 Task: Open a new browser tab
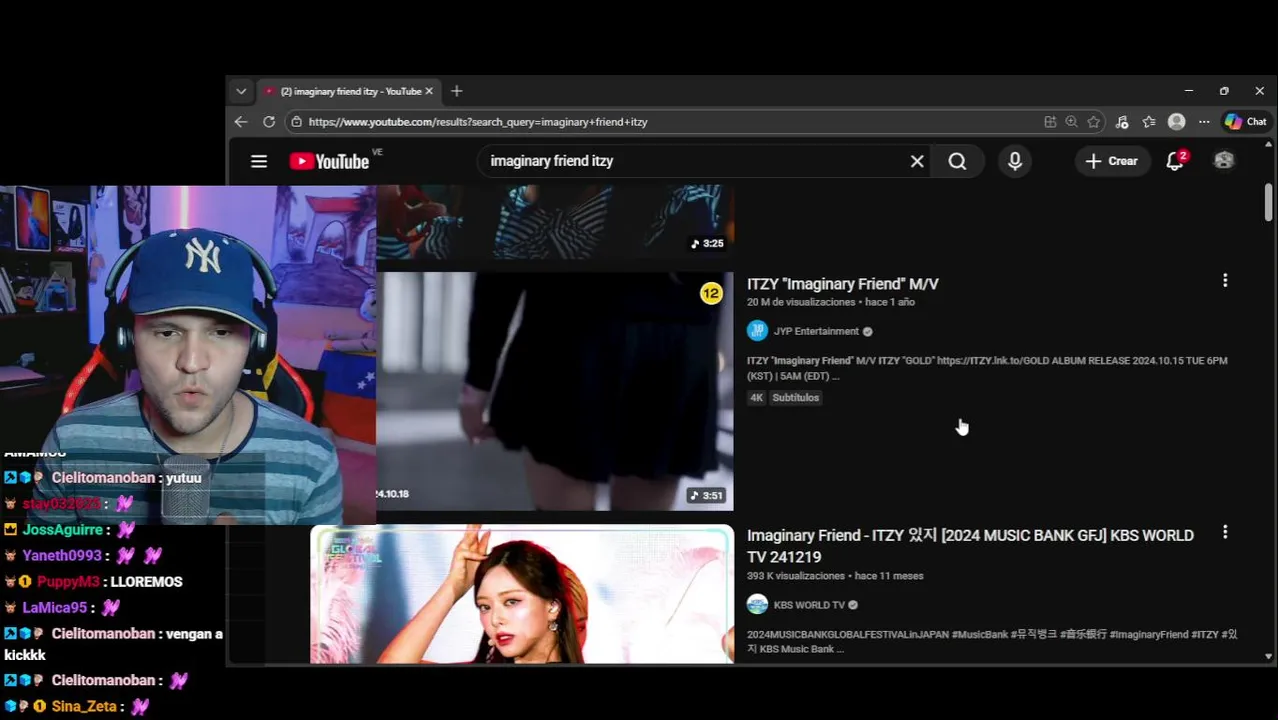[456, 91]
